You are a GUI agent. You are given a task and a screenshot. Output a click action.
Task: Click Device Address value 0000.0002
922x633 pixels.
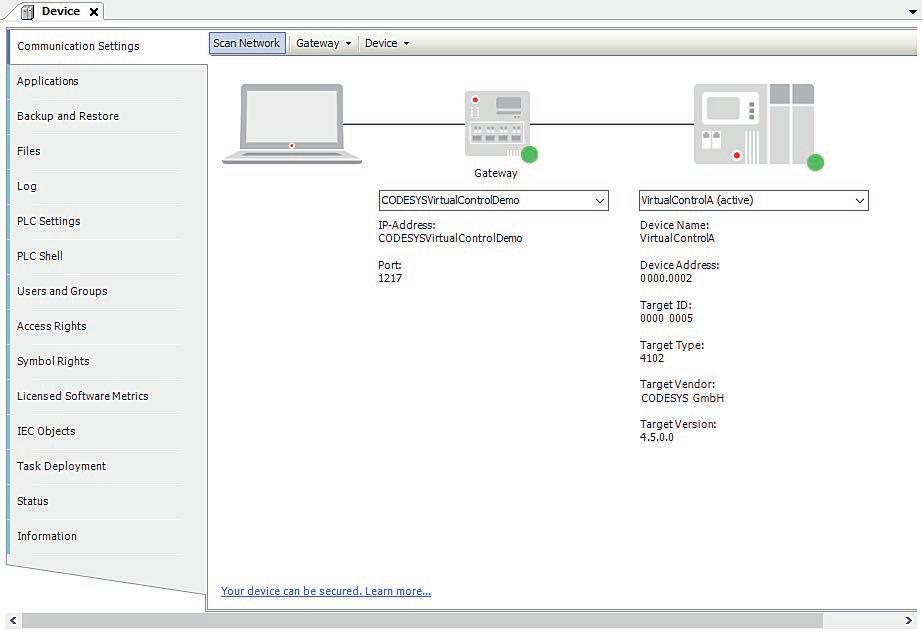coord(666,279)
